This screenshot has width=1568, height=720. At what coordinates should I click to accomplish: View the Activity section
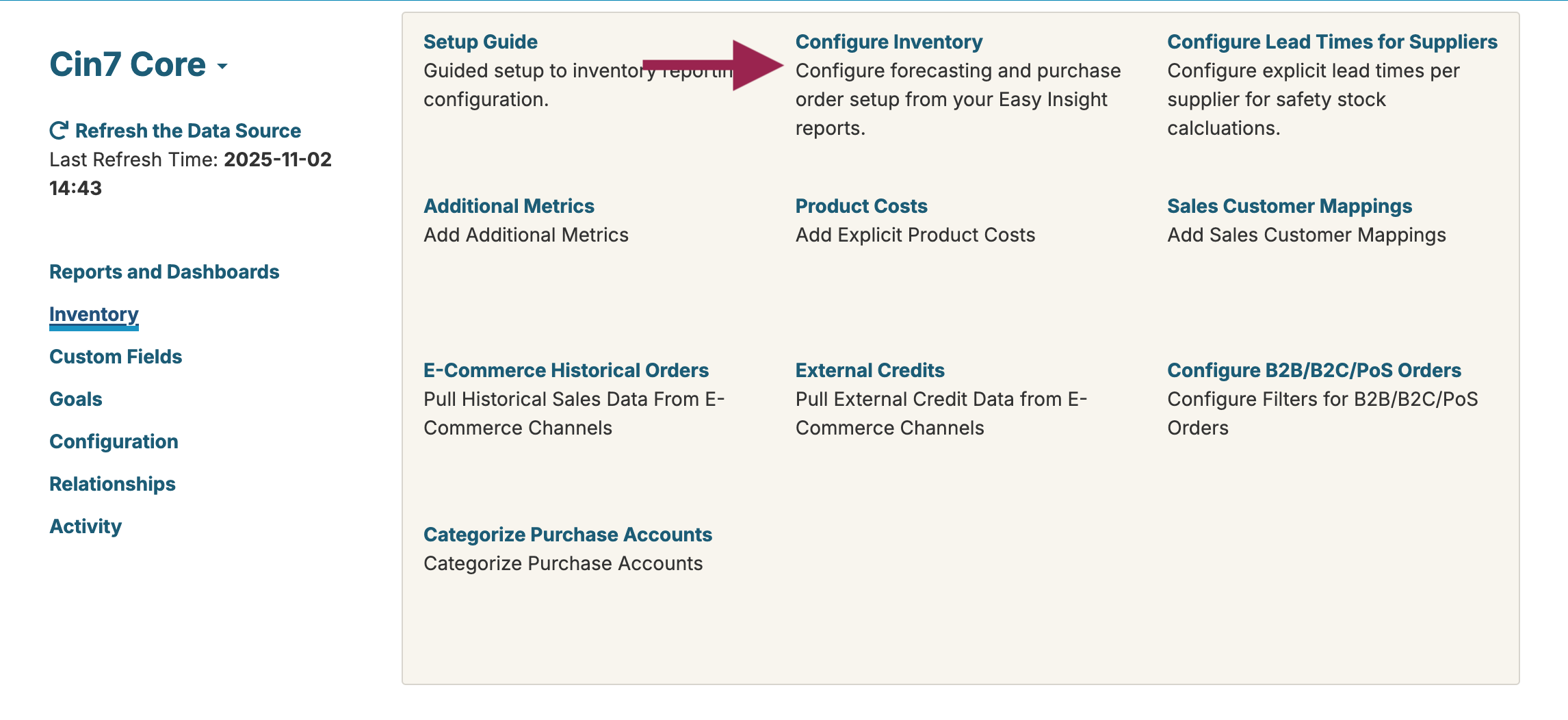click(x=86, y=526)
